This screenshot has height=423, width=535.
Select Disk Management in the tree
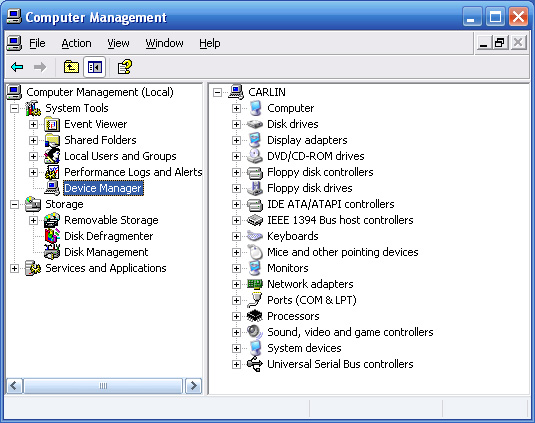106,252
